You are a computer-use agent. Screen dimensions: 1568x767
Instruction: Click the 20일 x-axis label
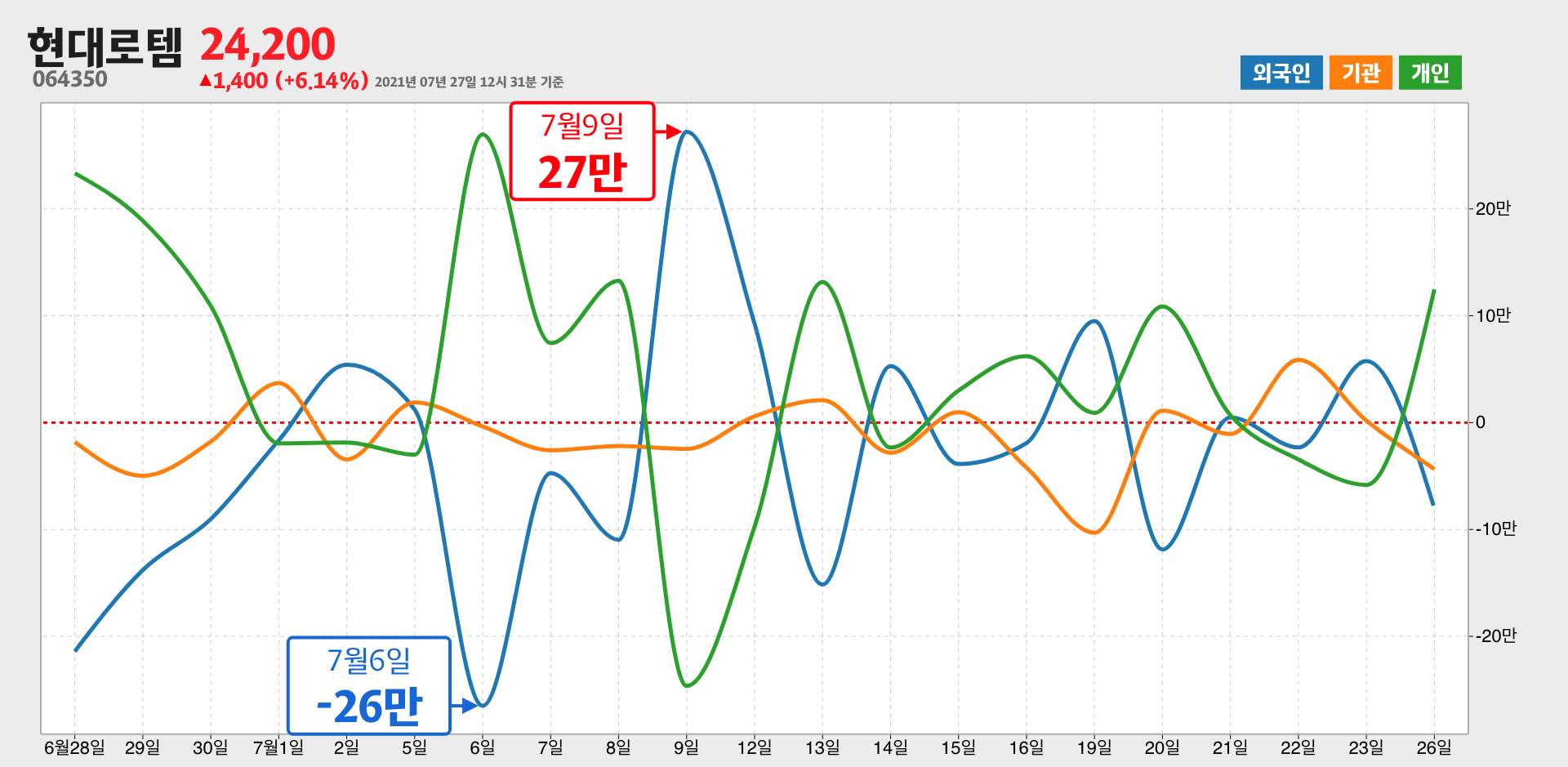(1162, 747)
